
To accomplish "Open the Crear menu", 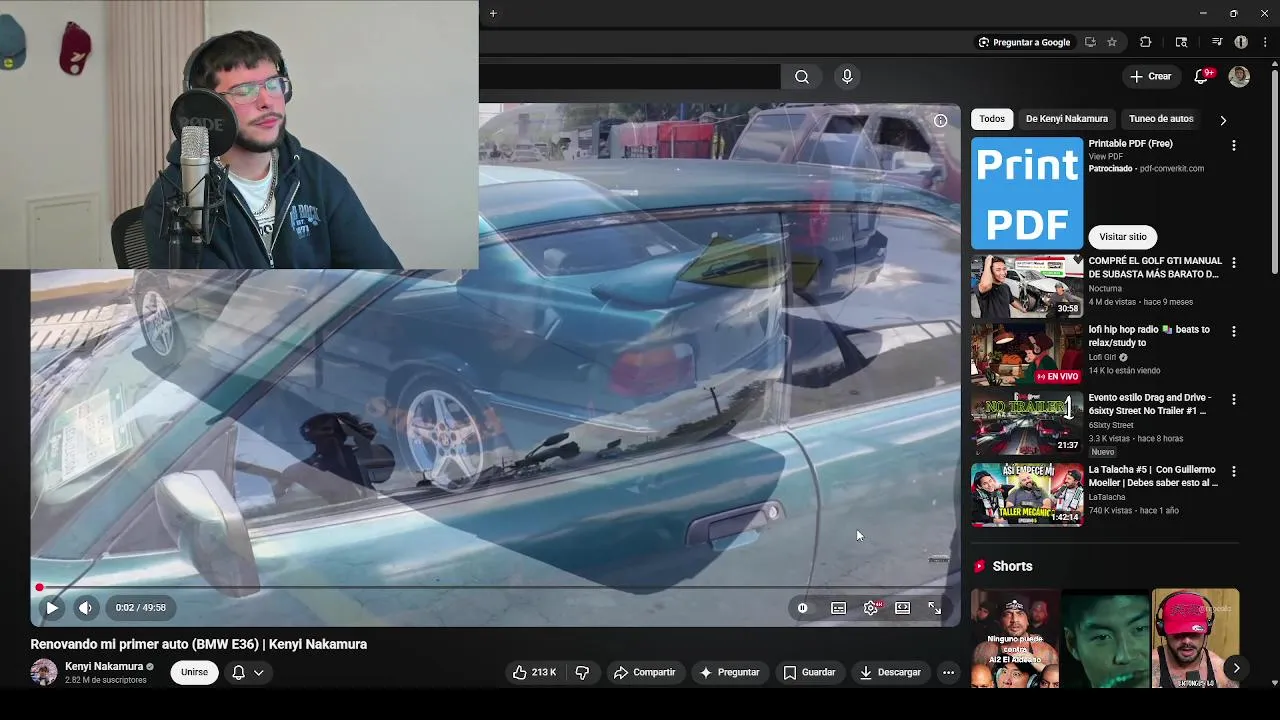I will [x=1150, y=76].
